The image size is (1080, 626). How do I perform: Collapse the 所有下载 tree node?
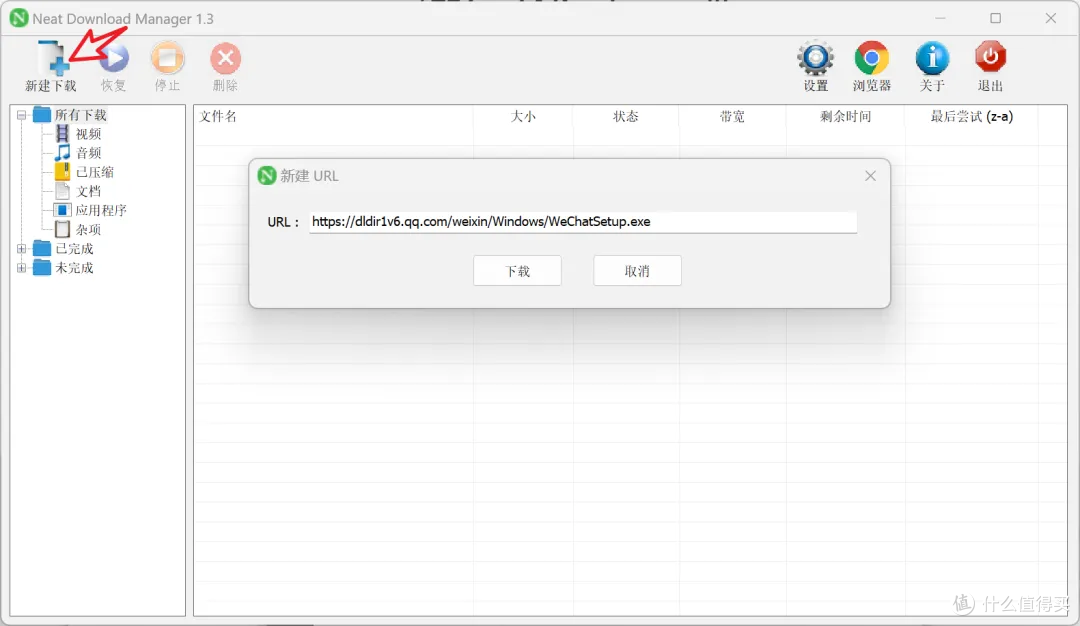coord(22,115)
